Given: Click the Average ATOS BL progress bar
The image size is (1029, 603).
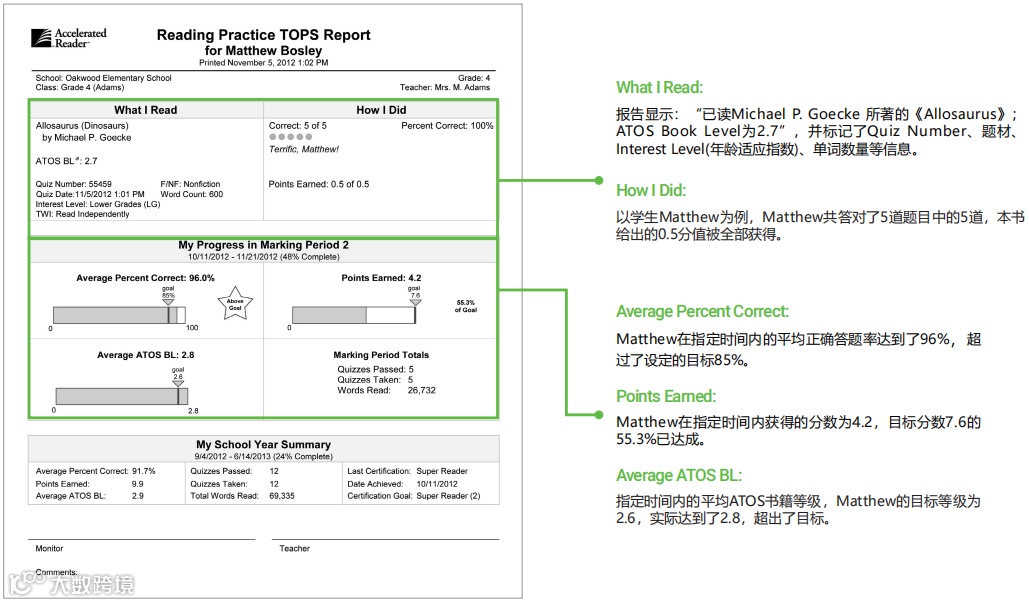Looking at the screenshot, I should click(x=122, y=396).
